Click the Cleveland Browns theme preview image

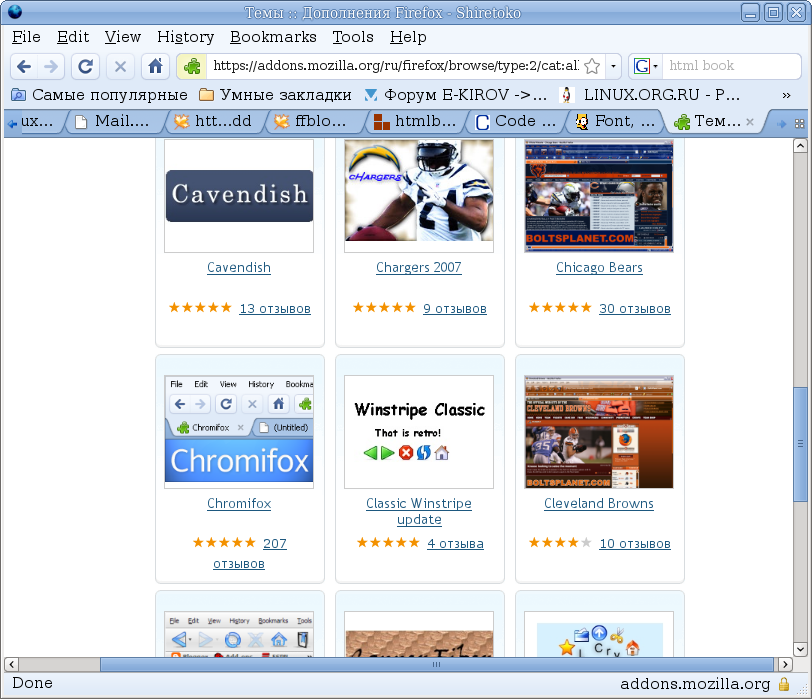tap(599, 432)
